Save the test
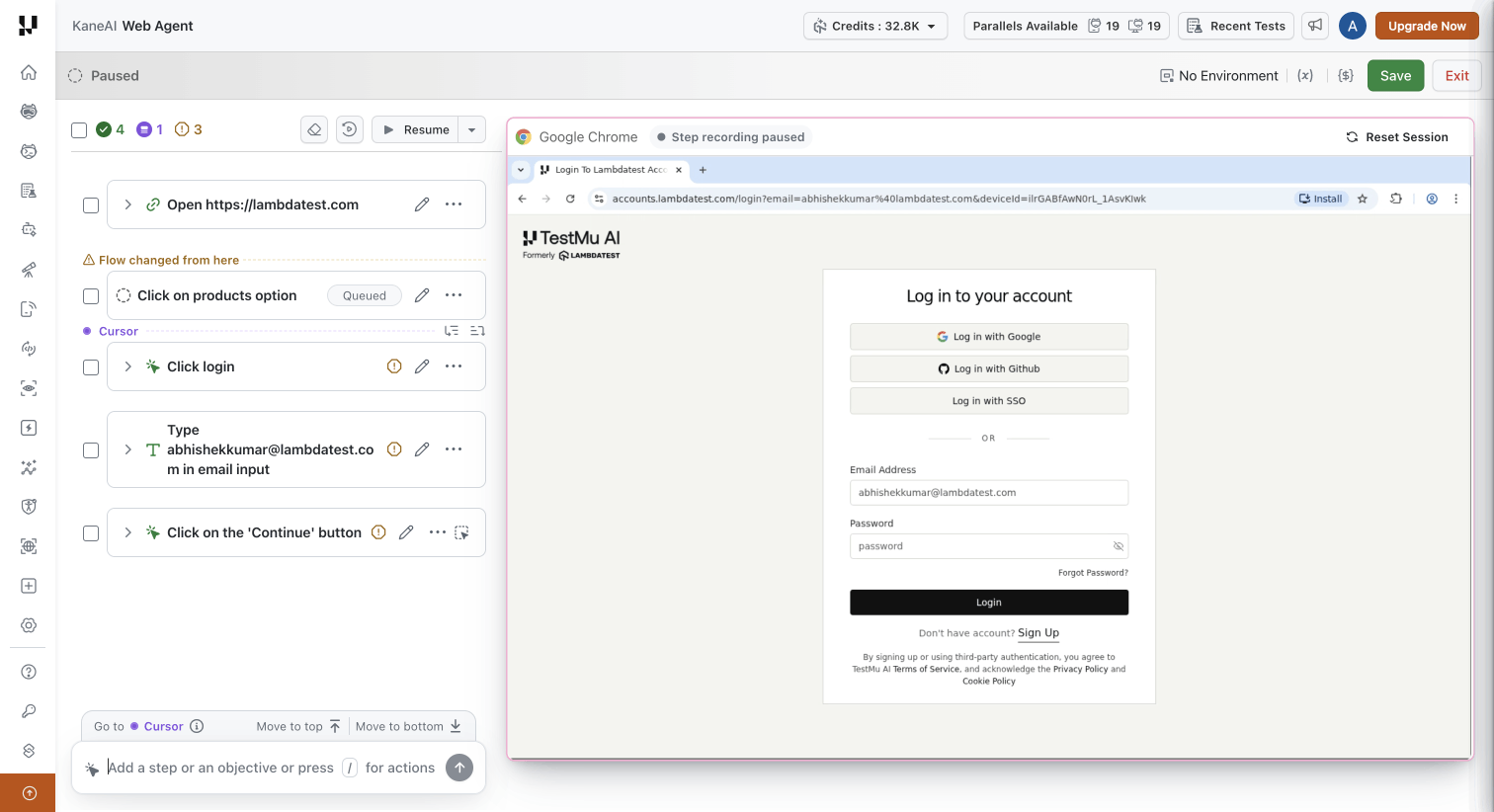The height and width of the screenshot is (812, 1494). click(1395, 75)
